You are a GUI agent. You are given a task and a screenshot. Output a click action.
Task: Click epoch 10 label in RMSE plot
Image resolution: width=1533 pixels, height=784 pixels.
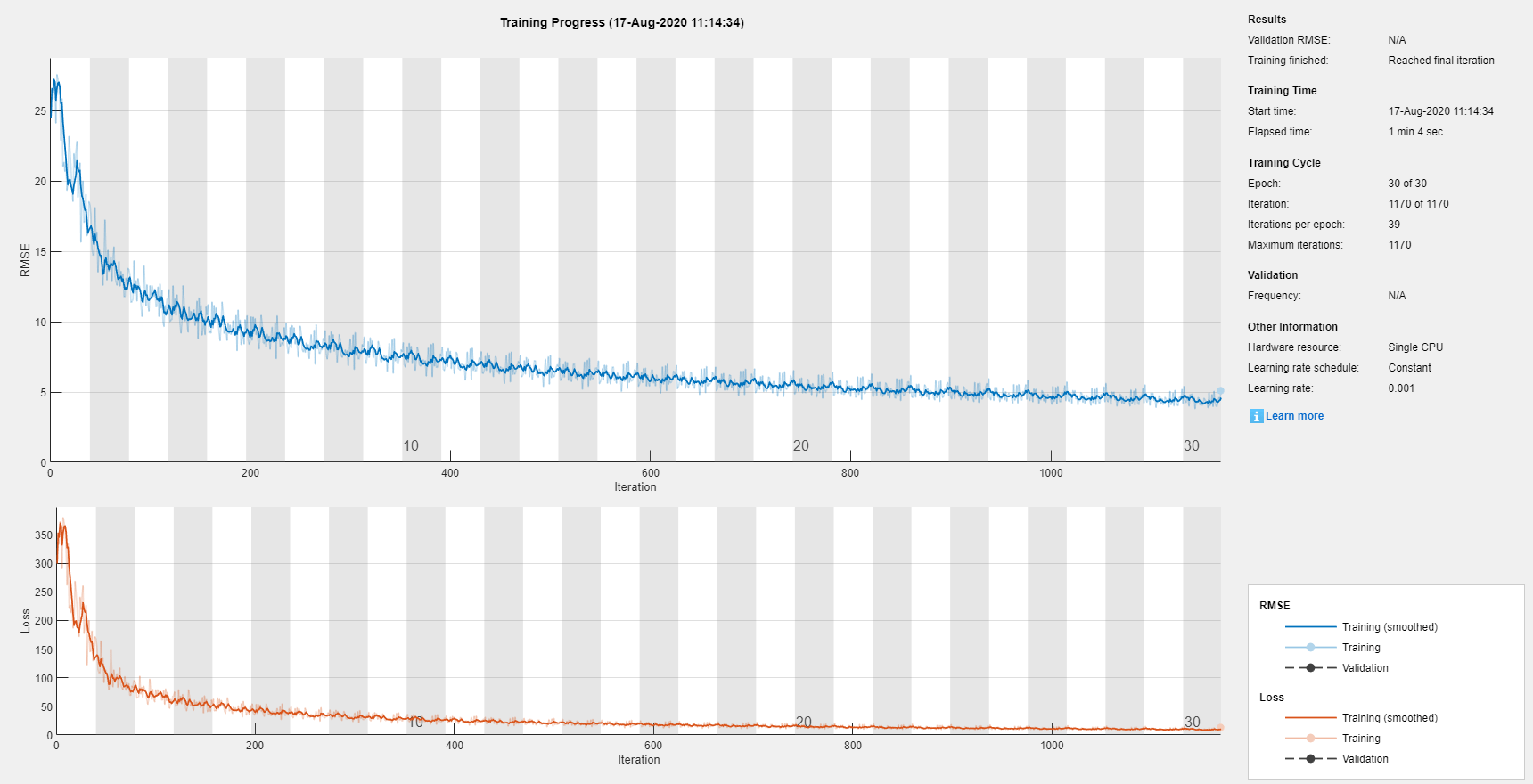pos(411,445)
